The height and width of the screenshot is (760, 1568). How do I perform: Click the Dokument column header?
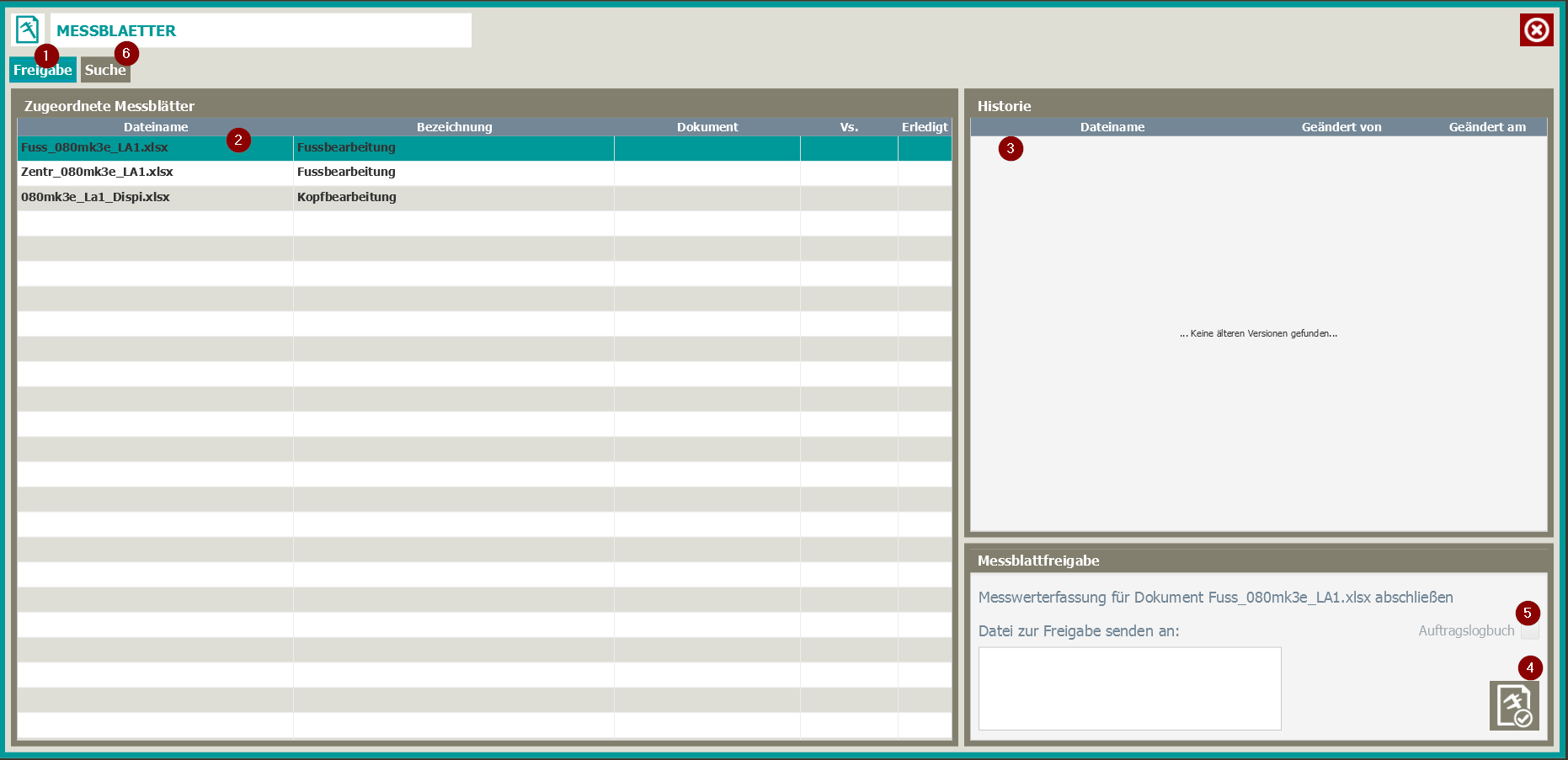[x=707, y=127]
